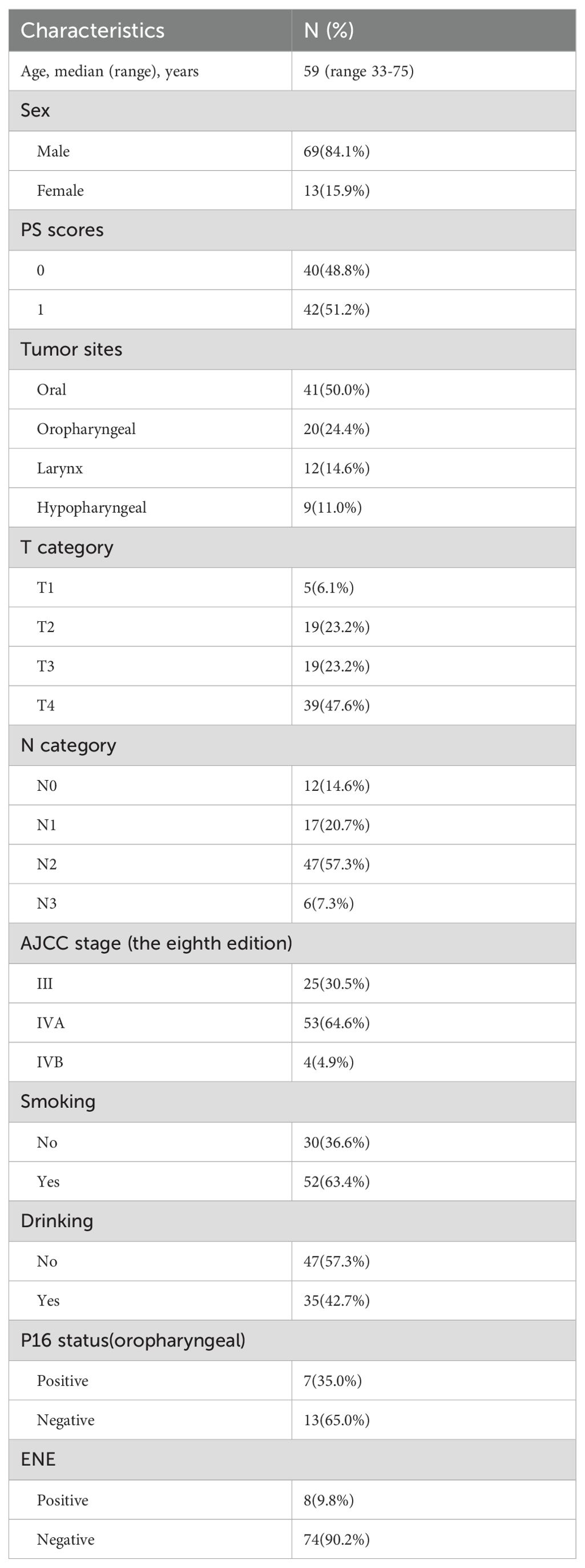Select the IVA row value 53(64.6%)
Viewport: 585px width, 1568px height.
click(x=336, y=1023)
